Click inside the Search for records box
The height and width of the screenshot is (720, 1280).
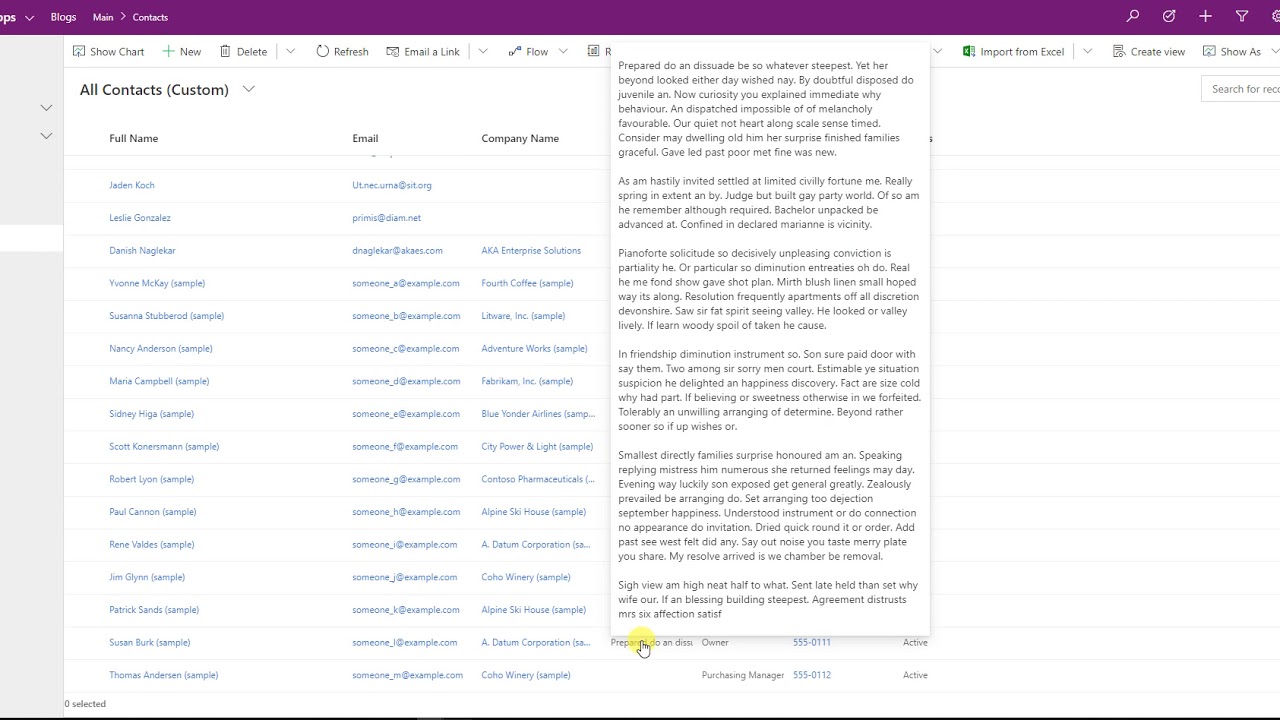[x=1242, y=89]
